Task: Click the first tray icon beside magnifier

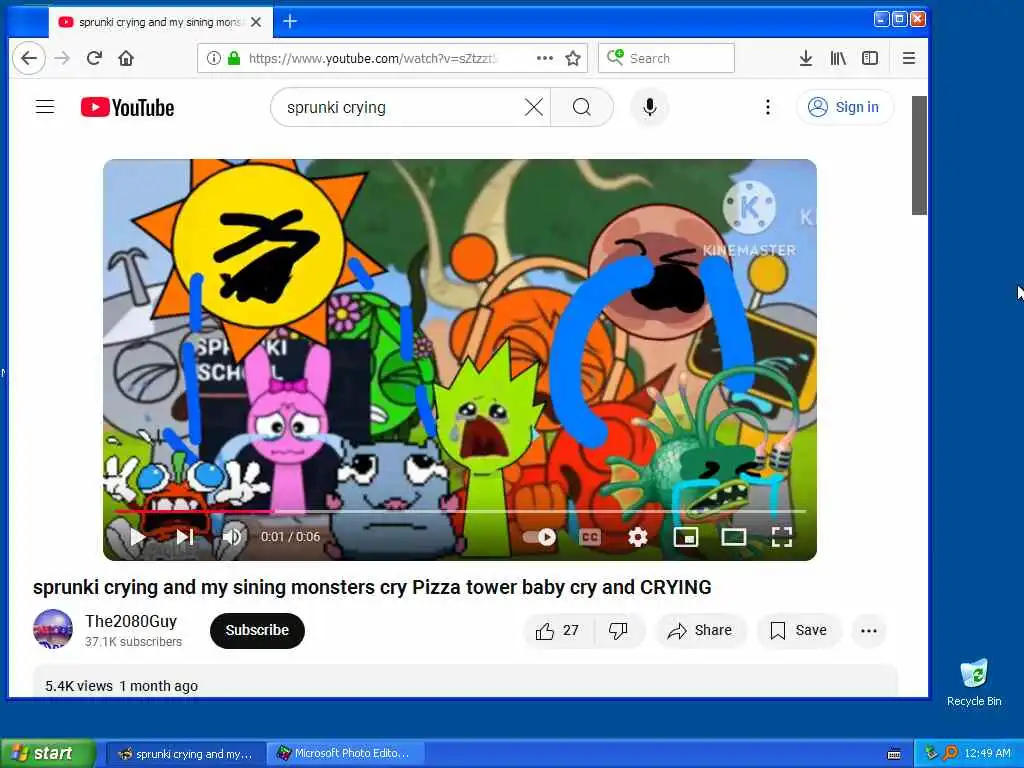Action: pos(931,753)
